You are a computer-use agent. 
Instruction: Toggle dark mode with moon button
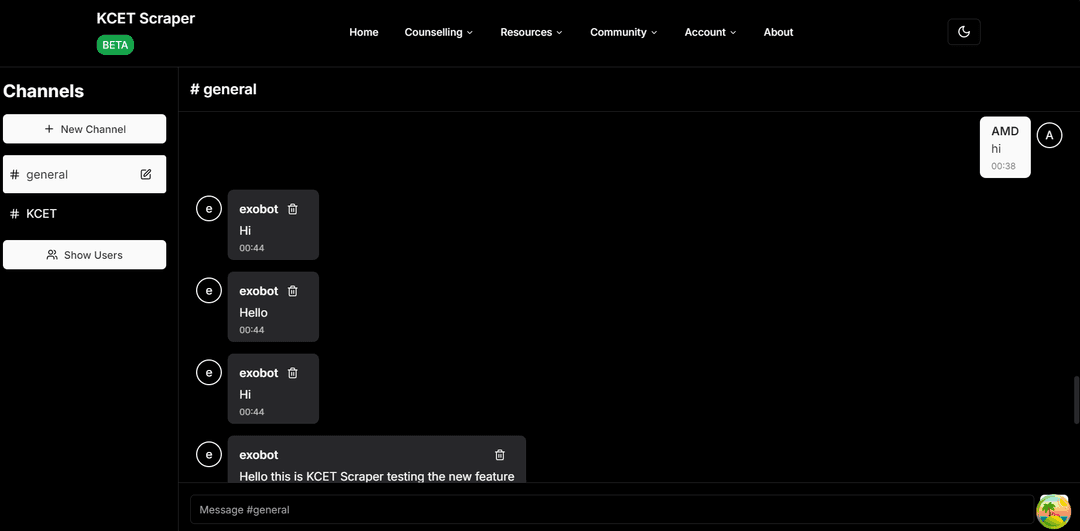click(x=963, y=32)
